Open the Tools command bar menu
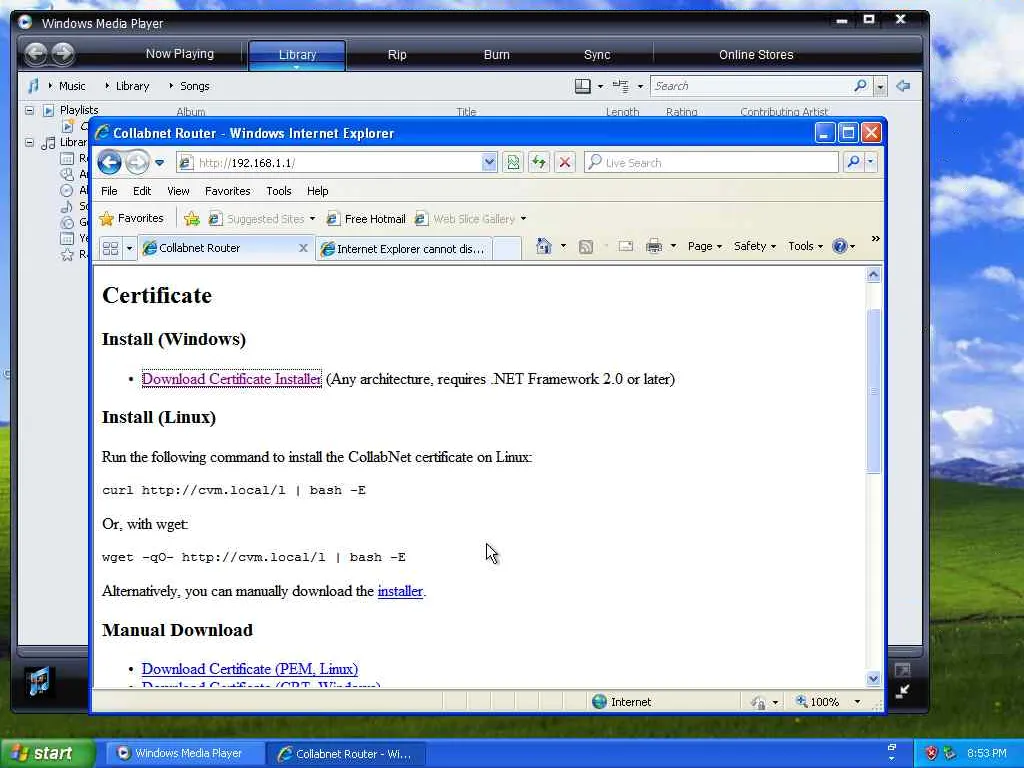This screenshot has height=768, width=1024. pos(805,246)
